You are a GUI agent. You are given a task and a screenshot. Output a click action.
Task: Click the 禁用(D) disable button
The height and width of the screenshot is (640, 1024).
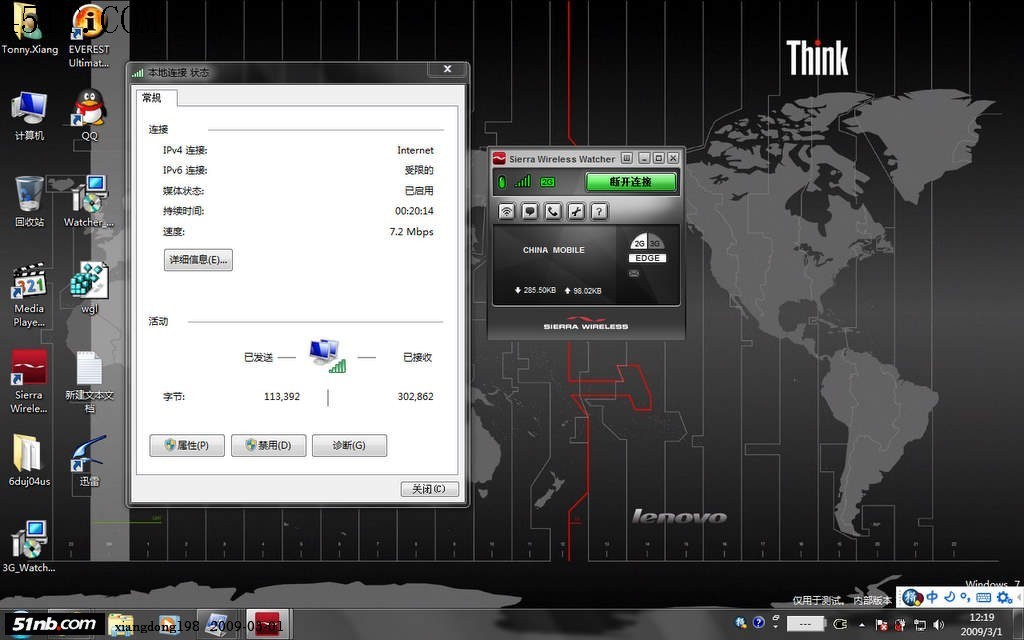[268, 445]
